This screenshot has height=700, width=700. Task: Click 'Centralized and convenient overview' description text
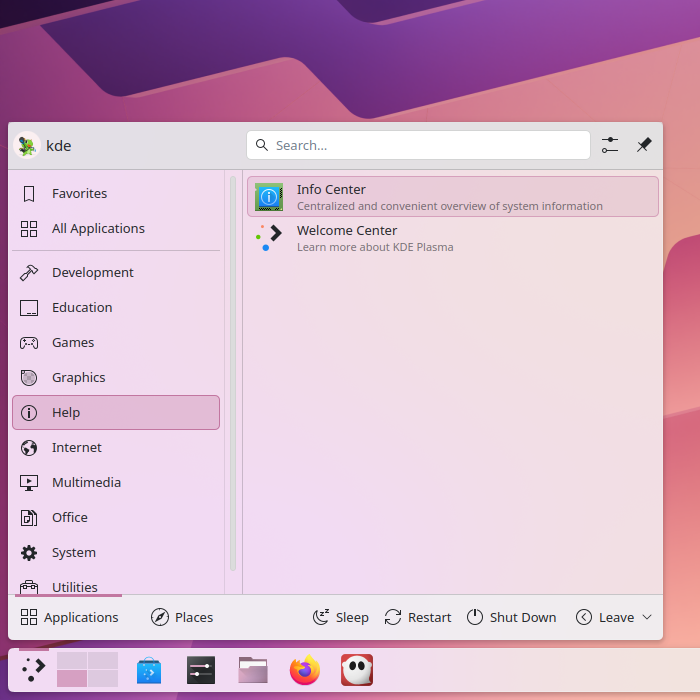pyautogui.click(x=450, y=206)
